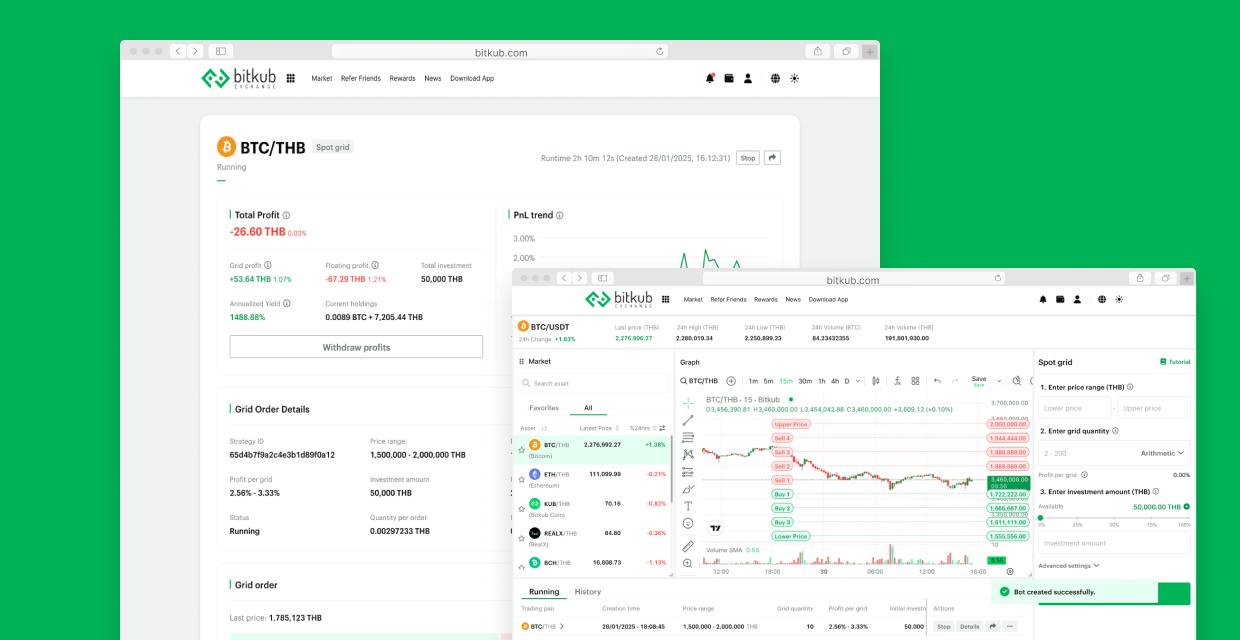The width and height of the screenshot is (1240, 640).
Task: Select the 15m timeframe
Action: (x=786, y=381)
